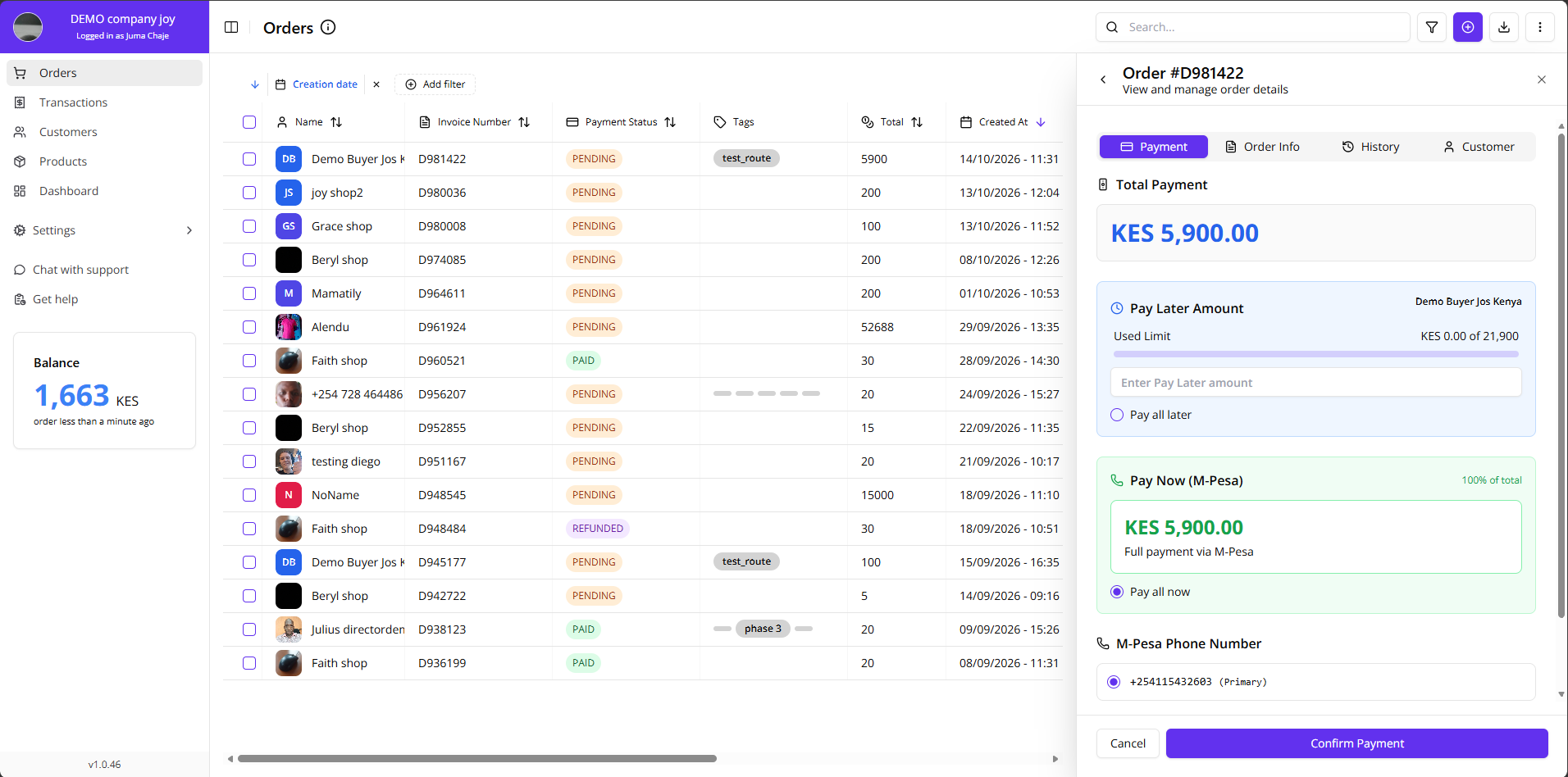This screenshot has width=1568, height=777.
Task: Click the purple add order icon
Action: [x=1468, y=27]
